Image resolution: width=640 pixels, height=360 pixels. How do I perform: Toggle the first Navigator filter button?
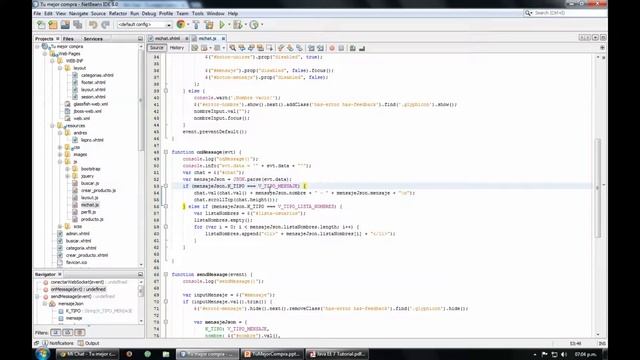coord(56,333)
